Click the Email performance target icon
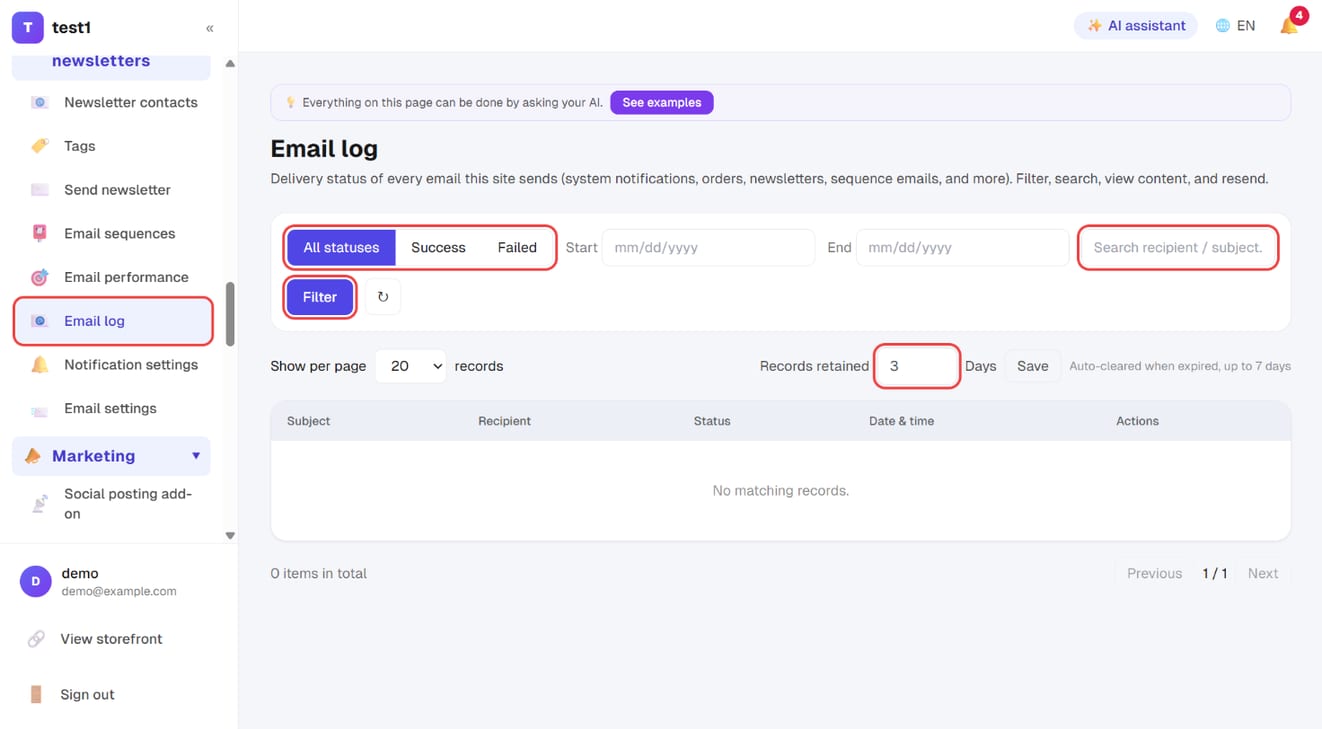This screenshot has height=729, width=1322. coord(39,277)
